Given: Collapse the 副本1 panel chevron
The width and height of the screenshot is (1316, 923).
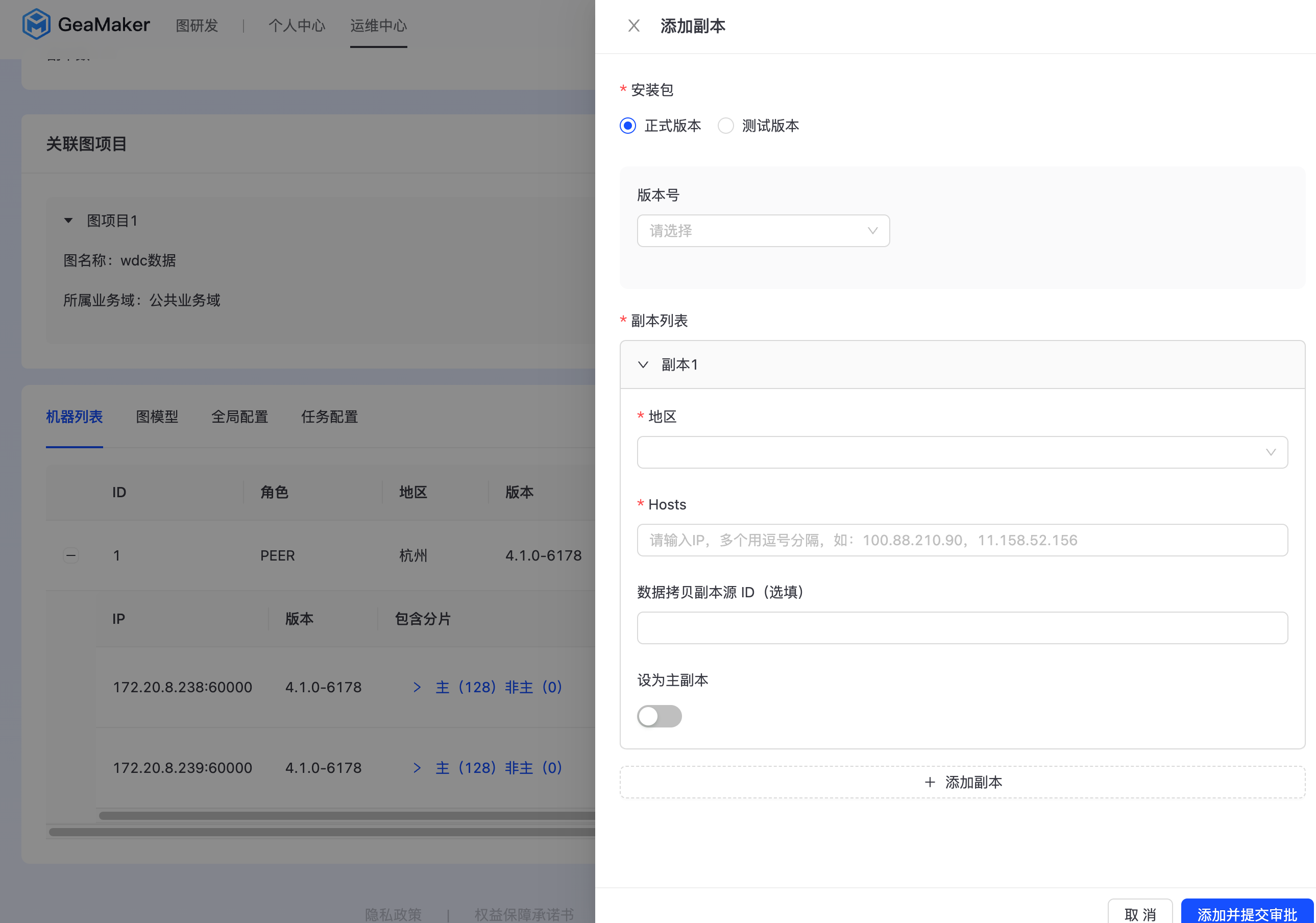Looking at the screenshot, I should pos(643,365).
